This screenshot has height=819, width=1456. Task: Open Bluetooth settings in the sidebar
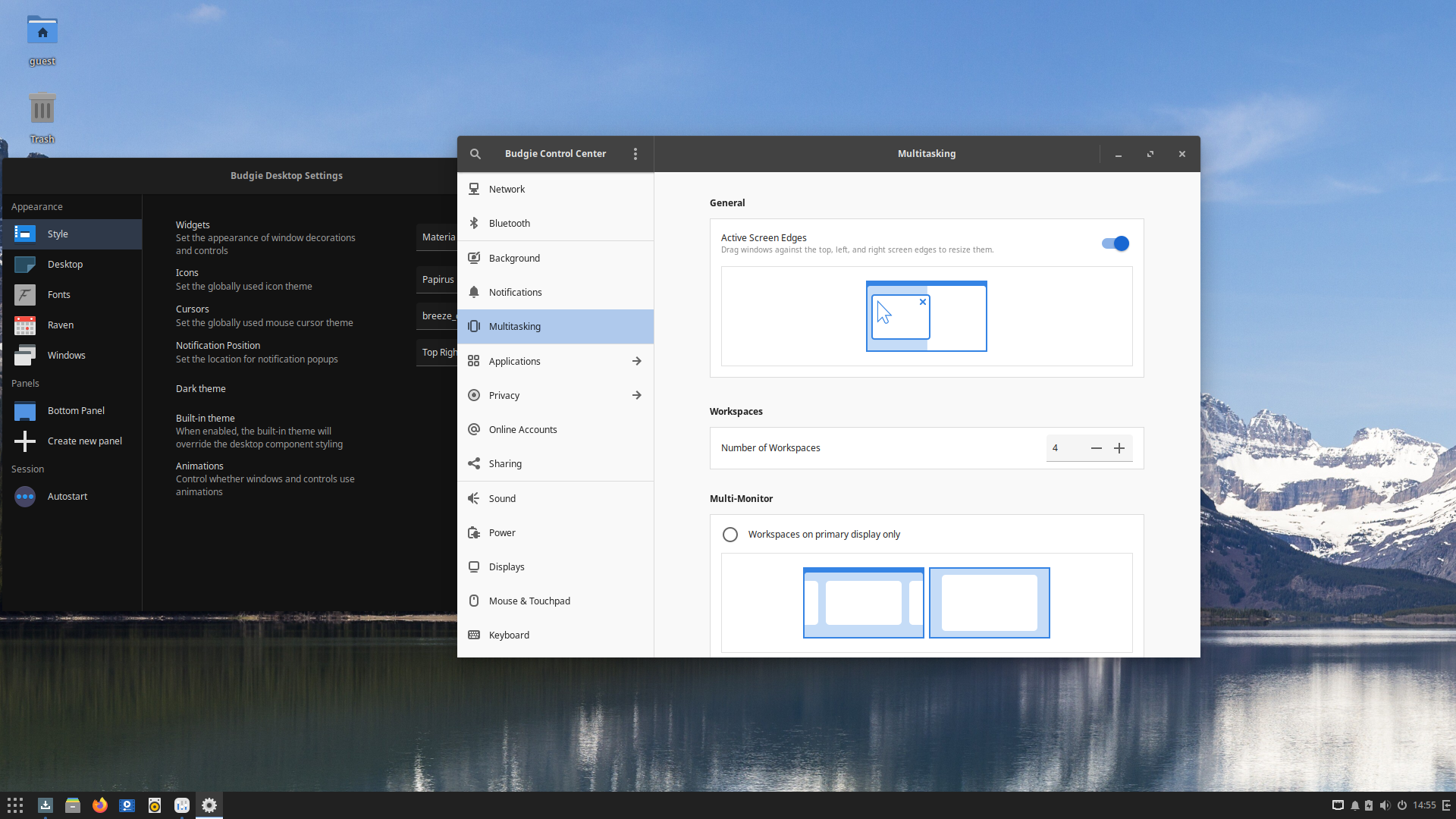tap(555, 224)
